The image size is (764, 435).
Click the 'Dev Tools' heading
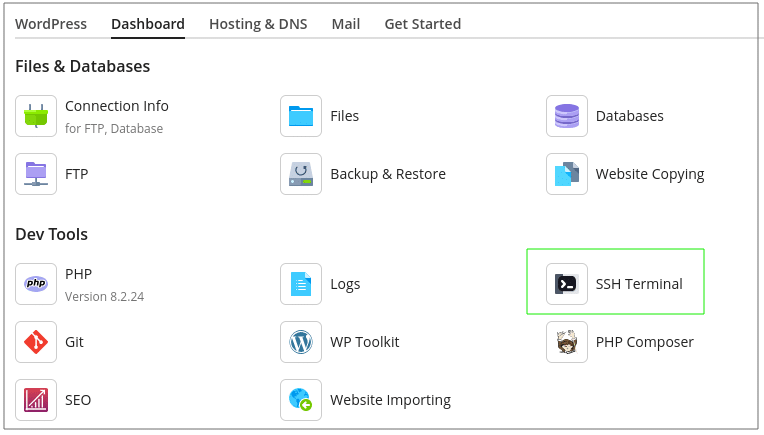coord(51,234)
